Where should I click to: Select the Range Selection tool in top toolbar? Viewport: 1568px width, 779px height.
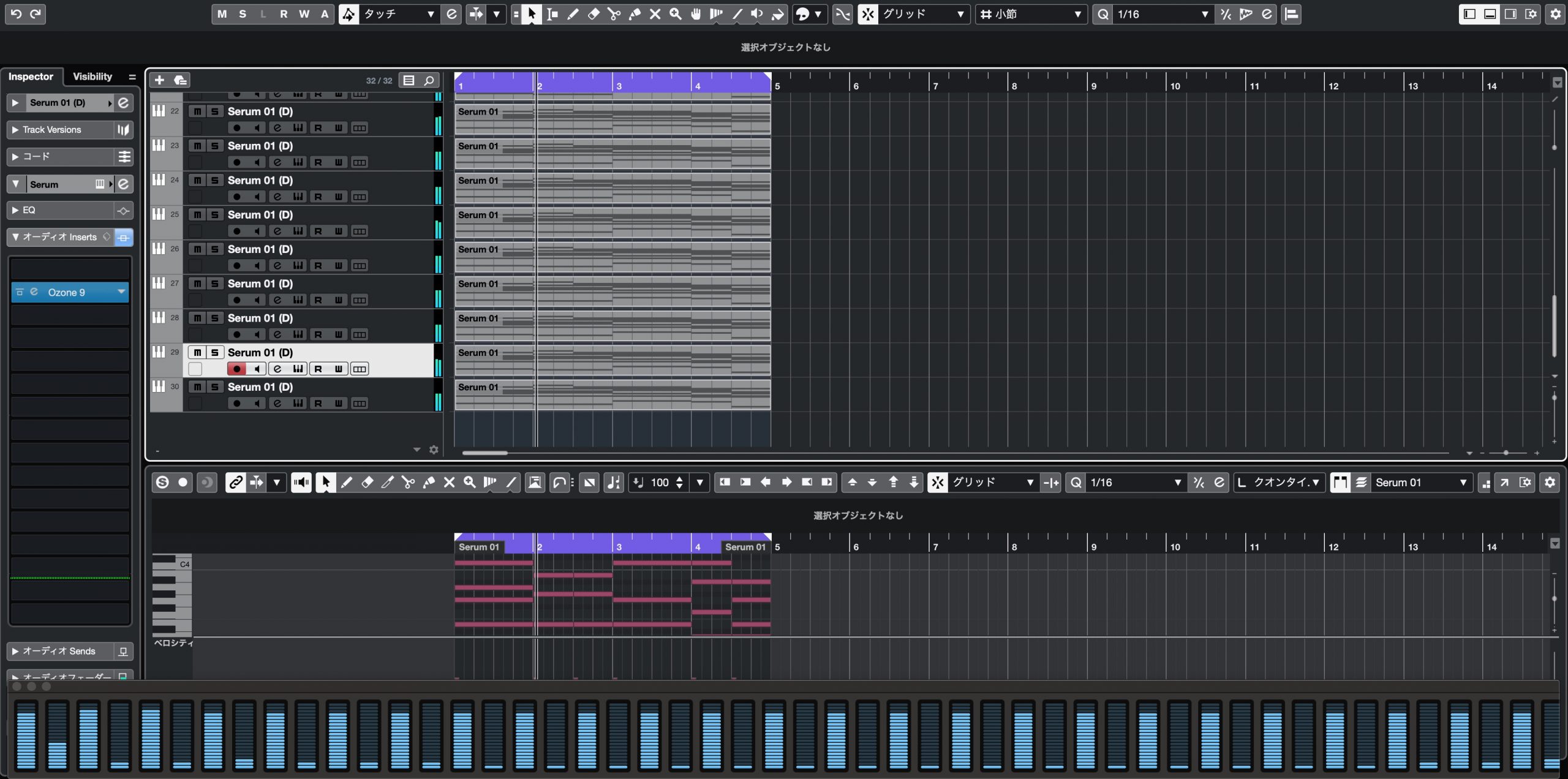(552, 14)
